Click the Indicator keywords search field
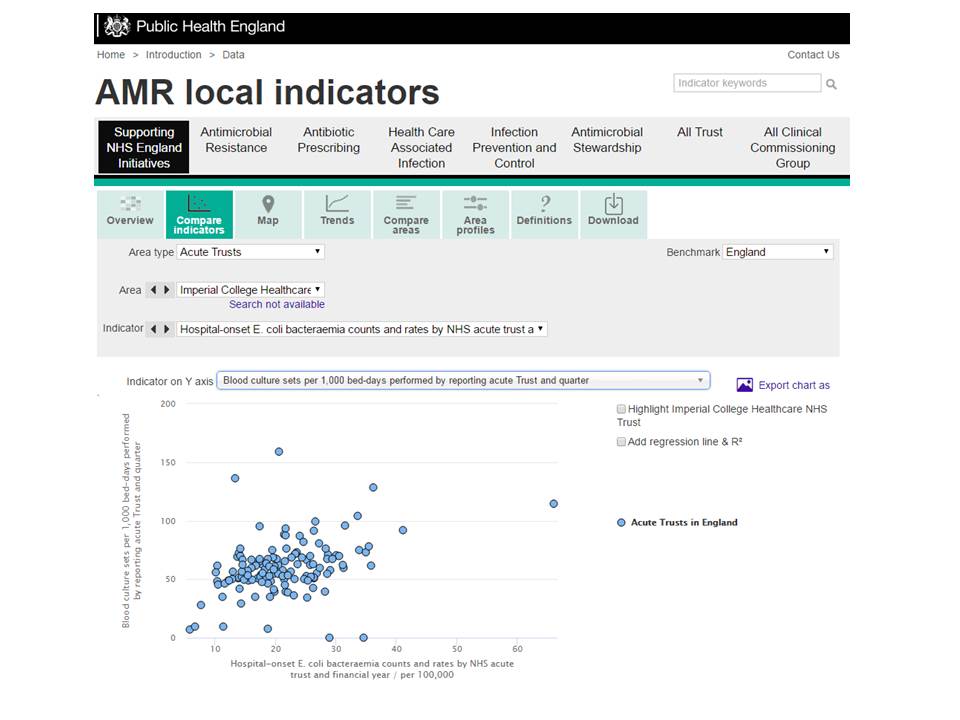960x720 pixels. [x=746, y=83]
